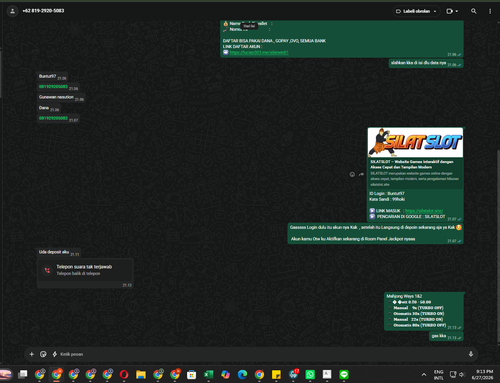
Task: Open quick replies lightning icon
Action: [x=55, y=354]
